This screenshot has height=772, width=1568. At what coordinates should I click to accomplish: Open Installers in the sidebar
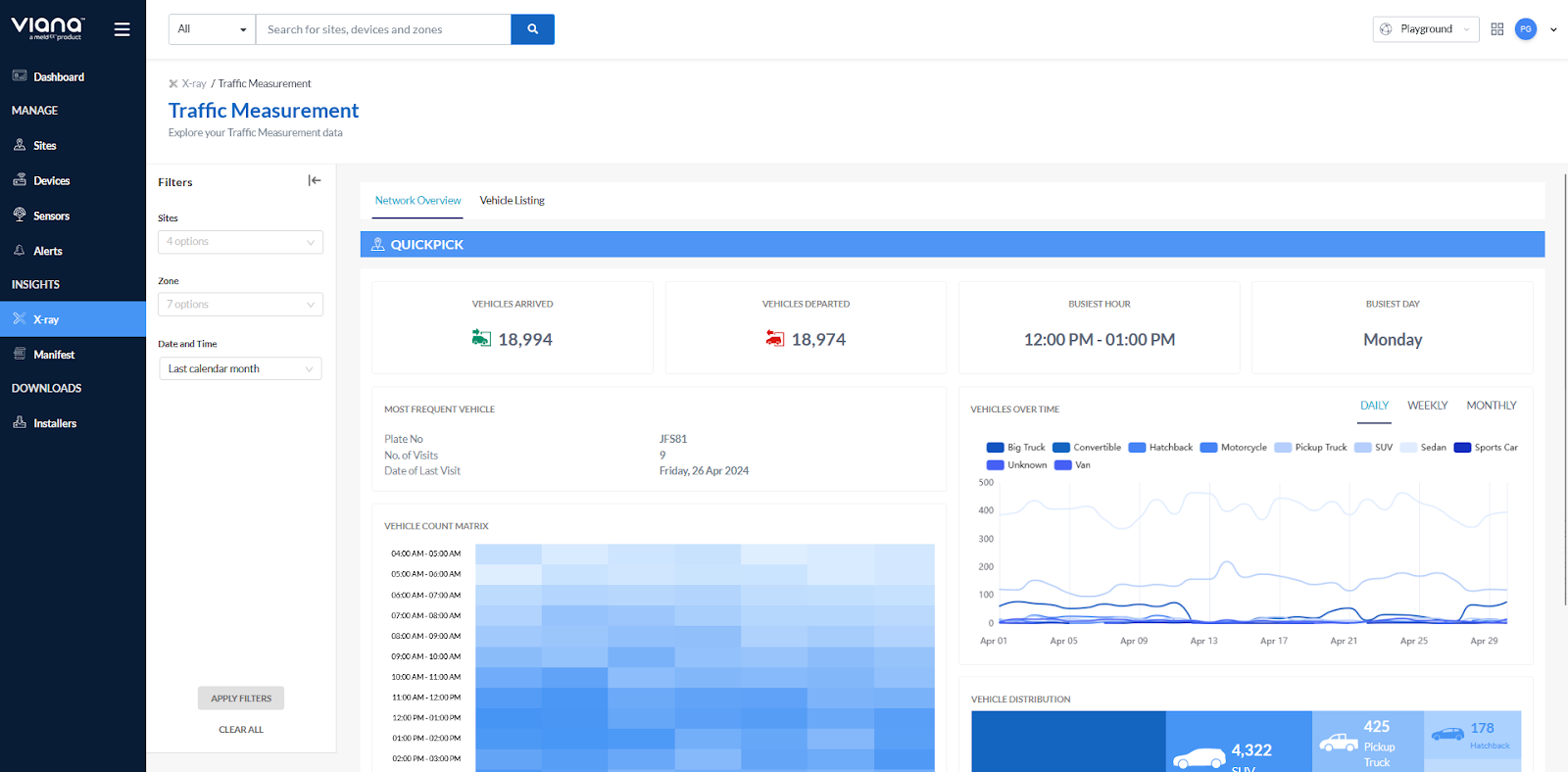pos(54,423)
